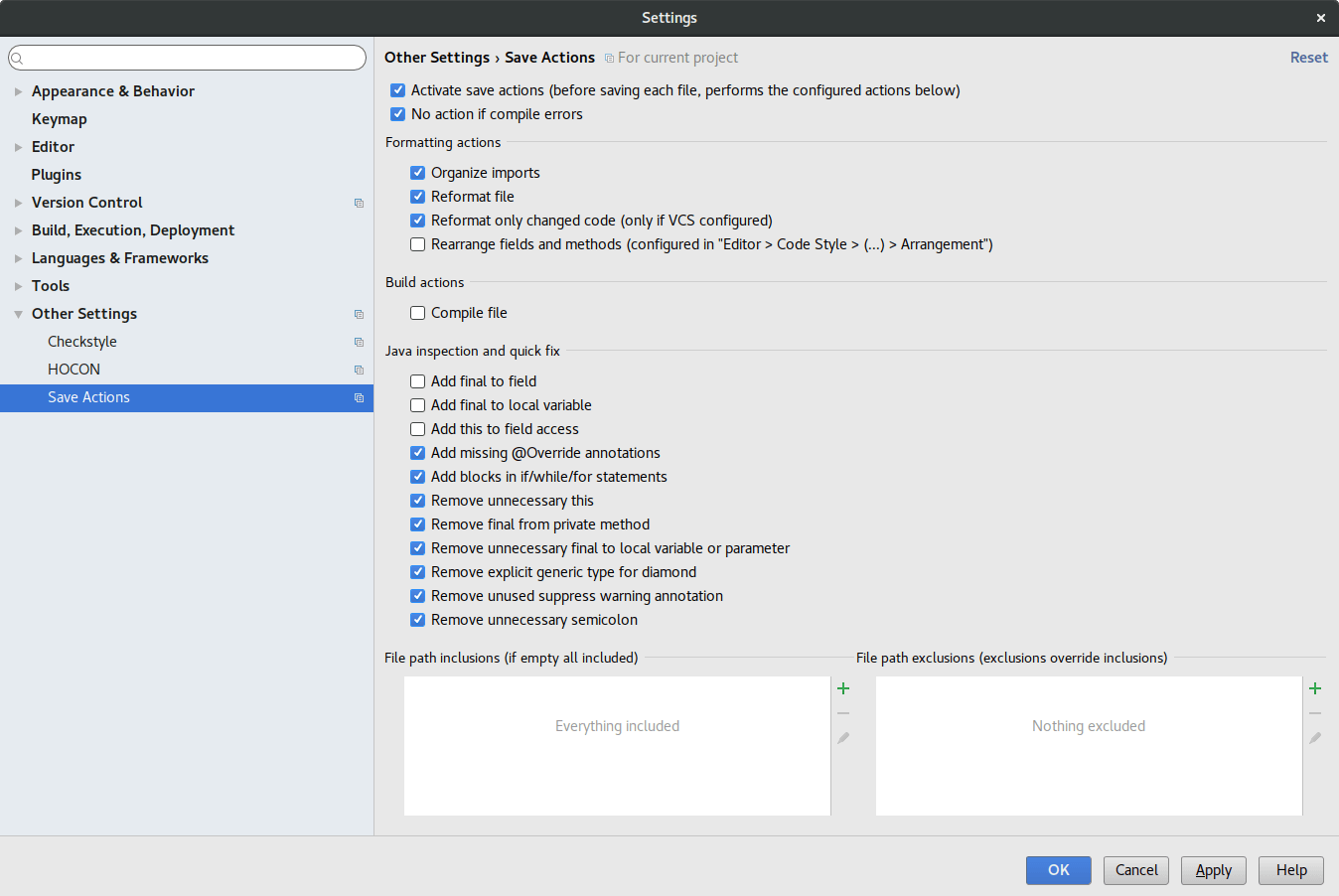
Task: Check Add this to field access
Action: (418, 429)
